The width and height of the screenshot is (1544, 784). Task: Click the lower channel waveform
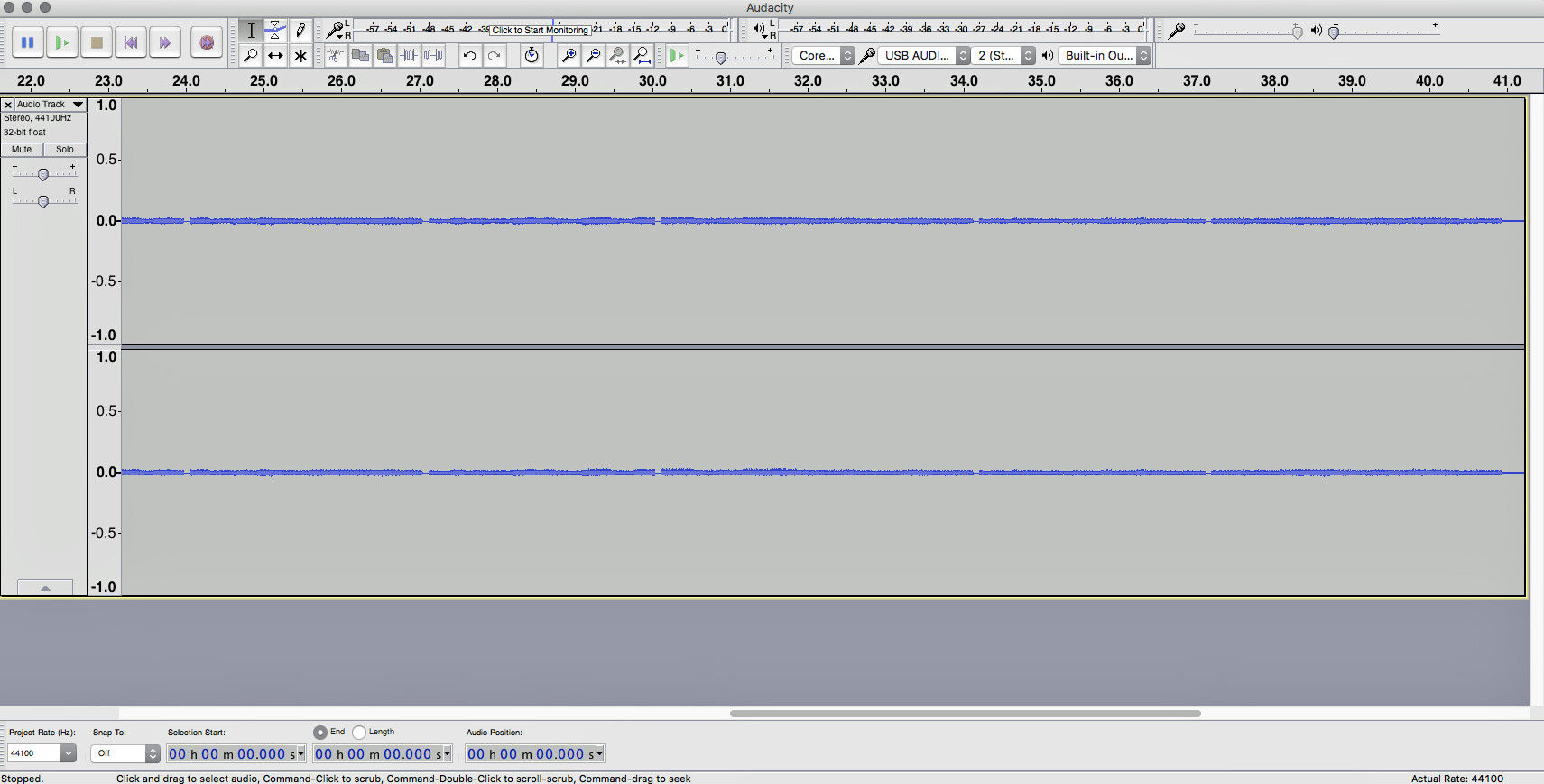[x=823, y=472]
